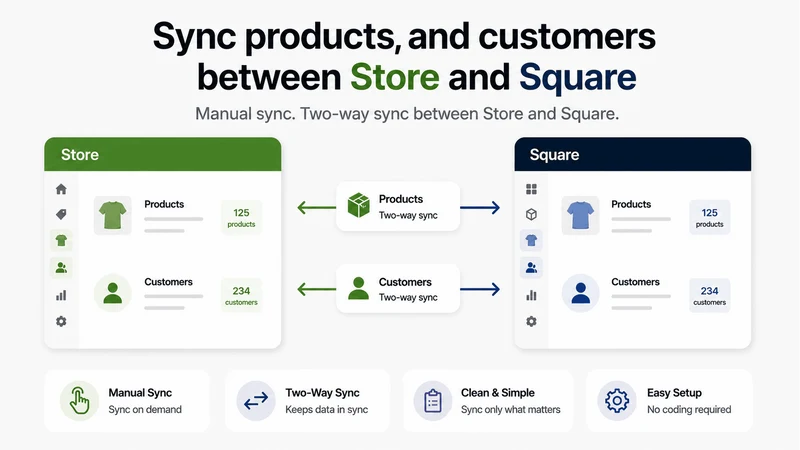Click the 'No coding required' caption
The height and width of the screenshot is (450, 800).
[689, 409]
